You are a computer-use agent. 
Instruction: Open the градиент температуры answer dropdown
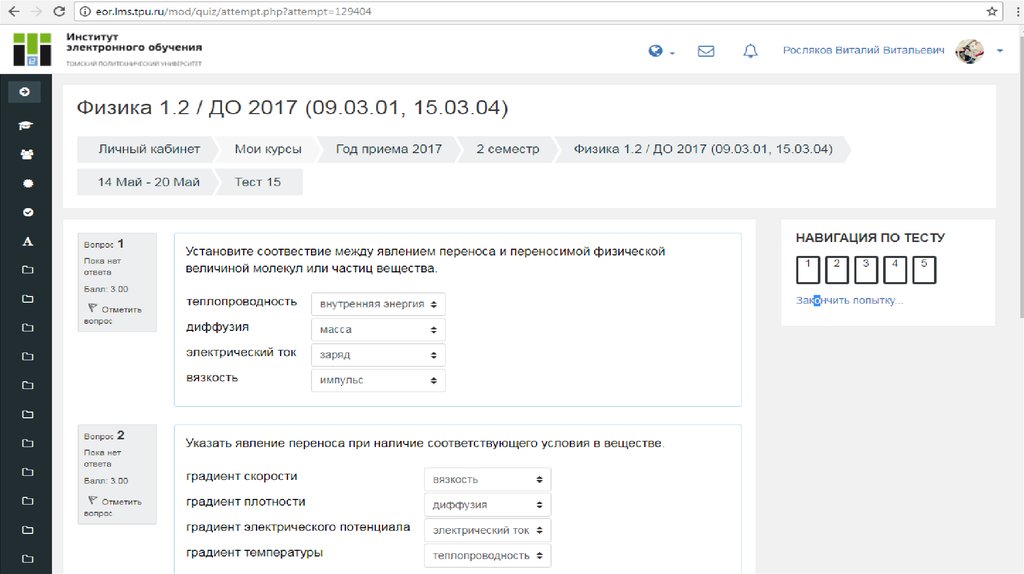click(487, 556)
